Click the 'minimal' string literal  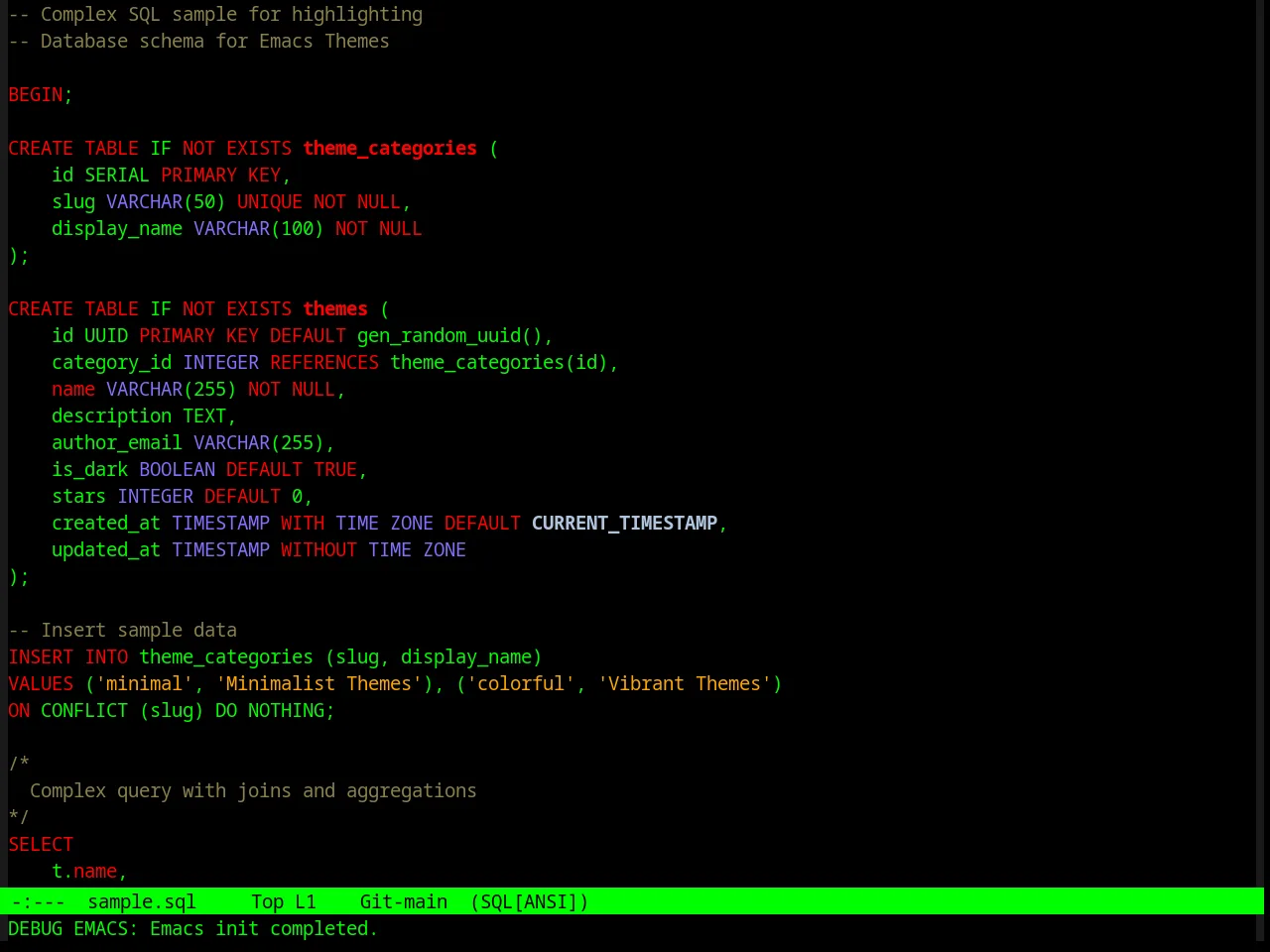[x=145, y=683]
